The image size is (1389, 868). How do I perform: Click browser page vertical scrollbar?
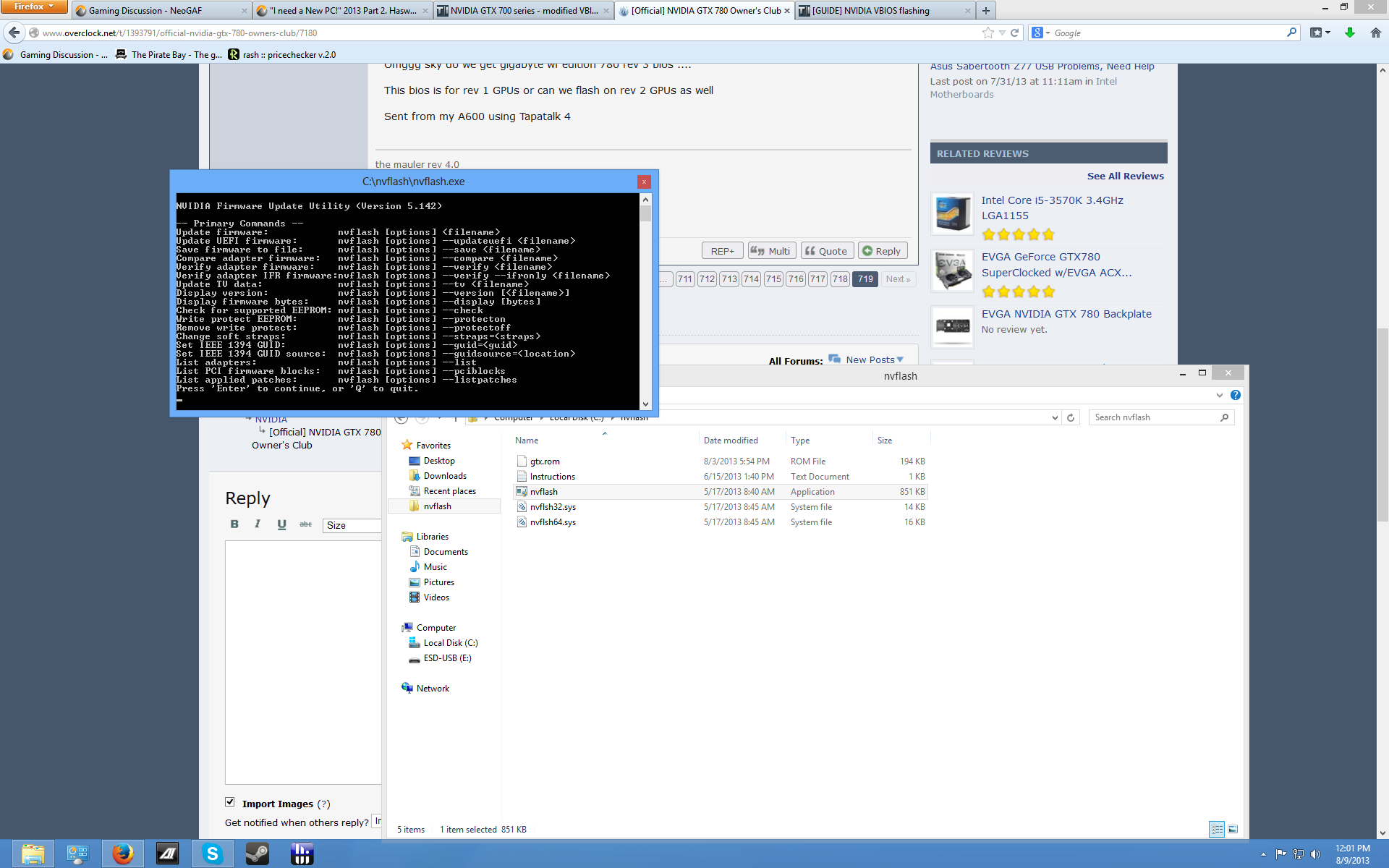point(1382,451)
